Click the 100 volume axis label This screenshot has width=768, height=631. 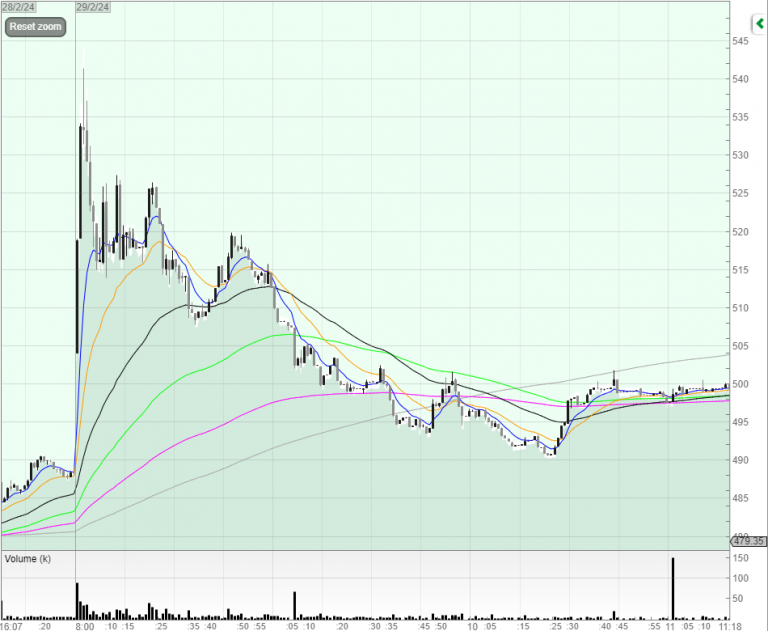pyautogui.click(x=741, y=580)
